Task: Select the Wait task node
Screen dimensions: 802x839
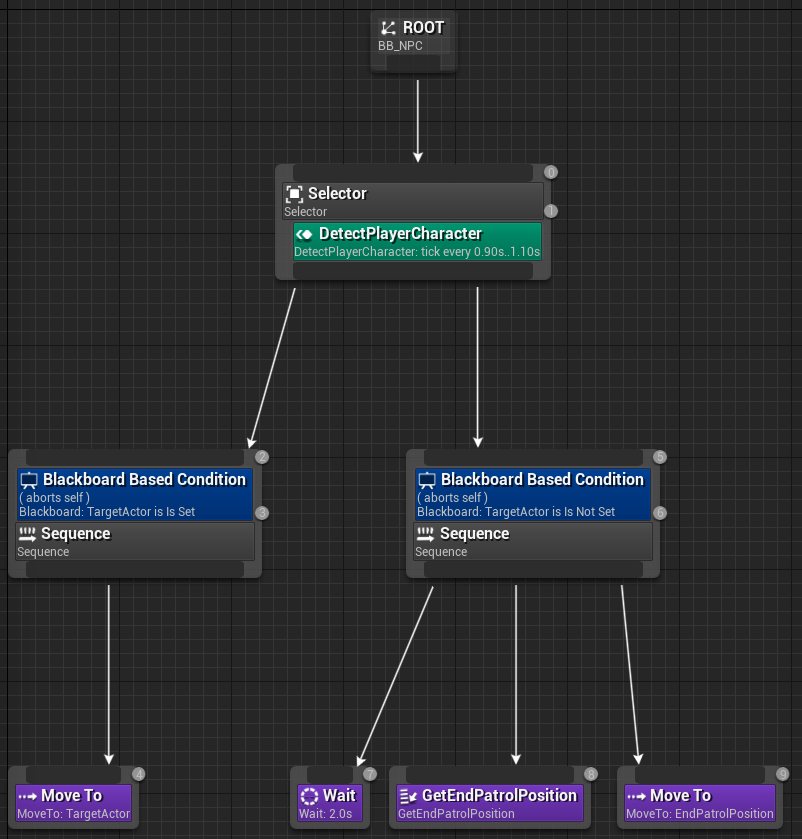Action: tap(330, 803)
